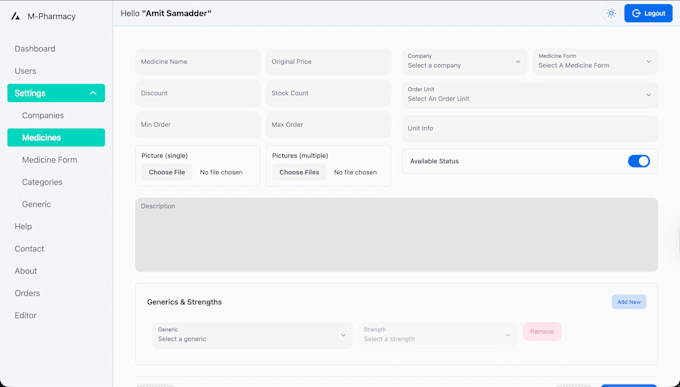Go to the Users page
Viewport: 680px width, 387px height.
(25, 71)
